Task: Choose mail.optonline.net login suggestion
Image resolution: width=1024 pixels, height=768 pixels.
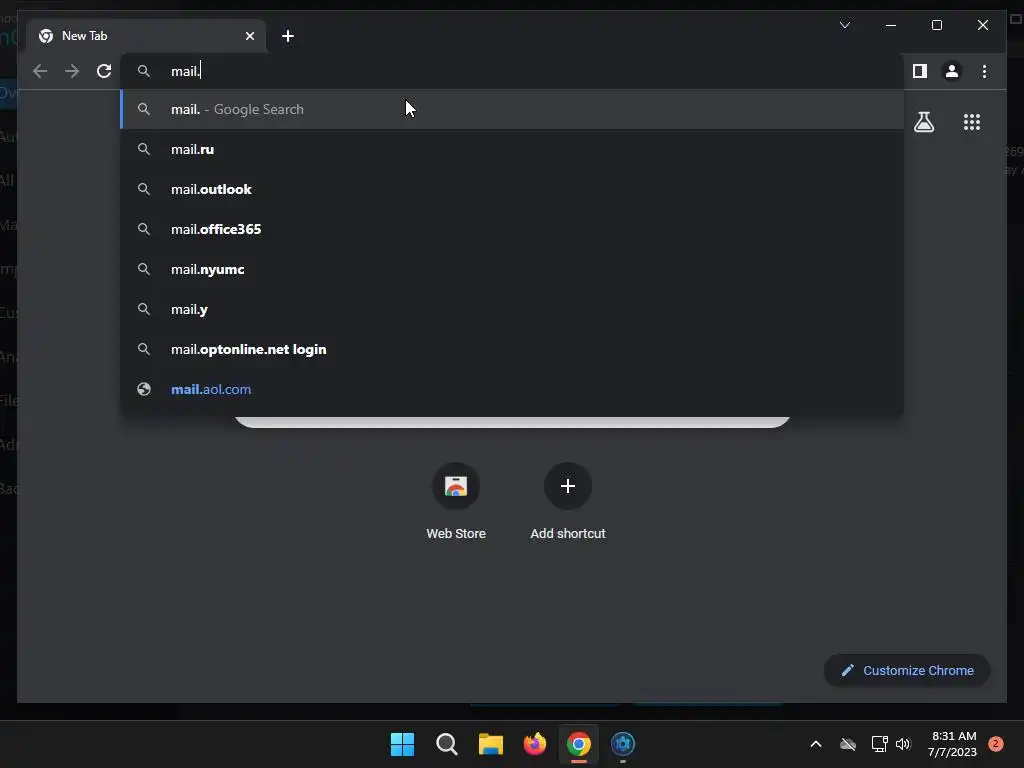Action: (512, 349)
